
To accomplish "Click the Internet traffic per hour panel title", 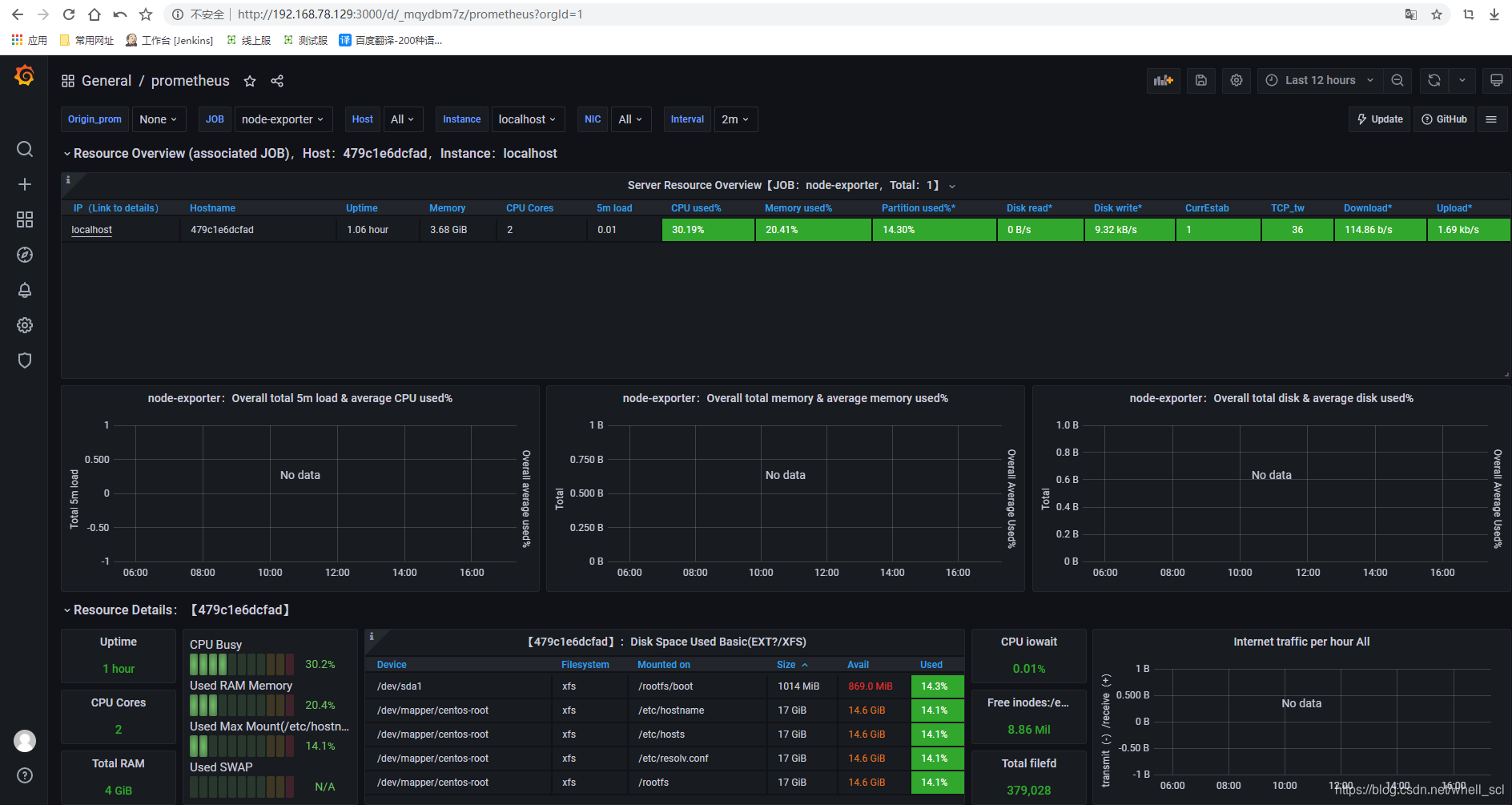I will coord(1301,642).
